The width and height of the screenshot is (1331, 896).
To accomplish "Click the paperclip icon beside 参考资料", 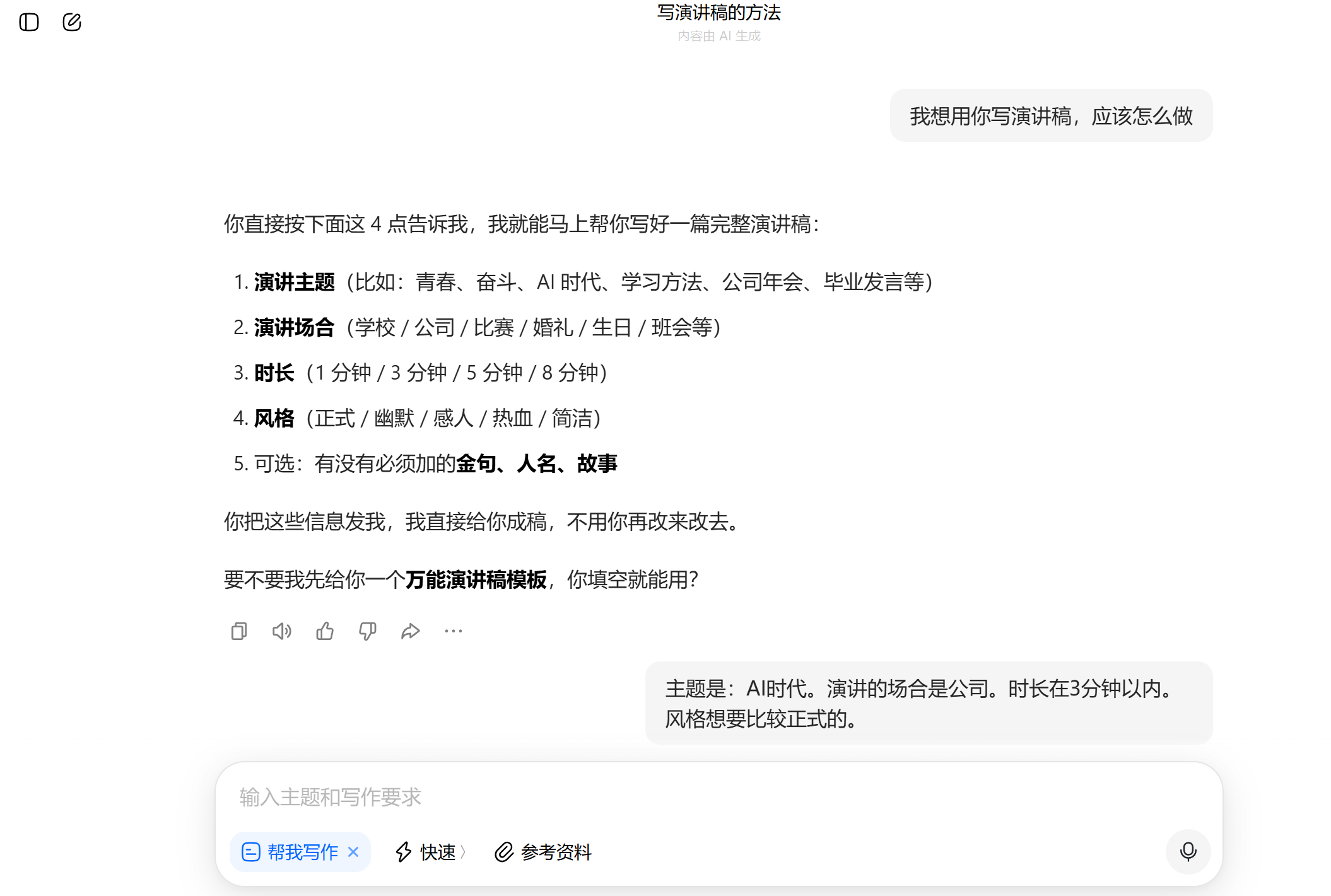I will click(x=504, y=852).
